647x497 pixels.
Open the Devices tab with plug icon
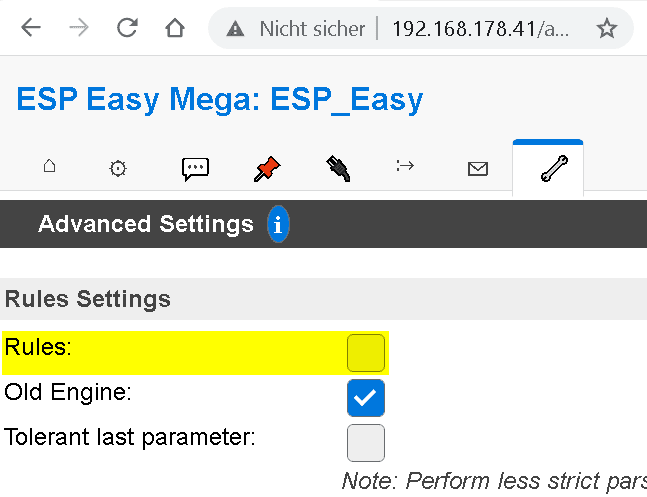click(x=338, y=169)
